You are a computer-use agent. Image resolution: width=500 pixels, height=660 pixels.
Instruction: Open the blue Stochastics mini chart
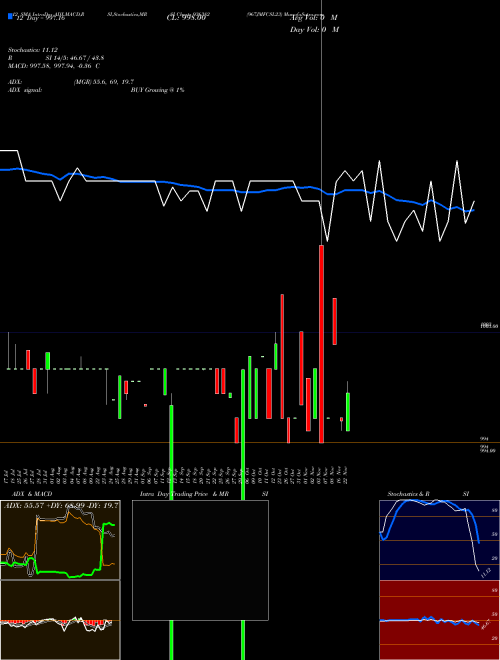tap(439, 540)
